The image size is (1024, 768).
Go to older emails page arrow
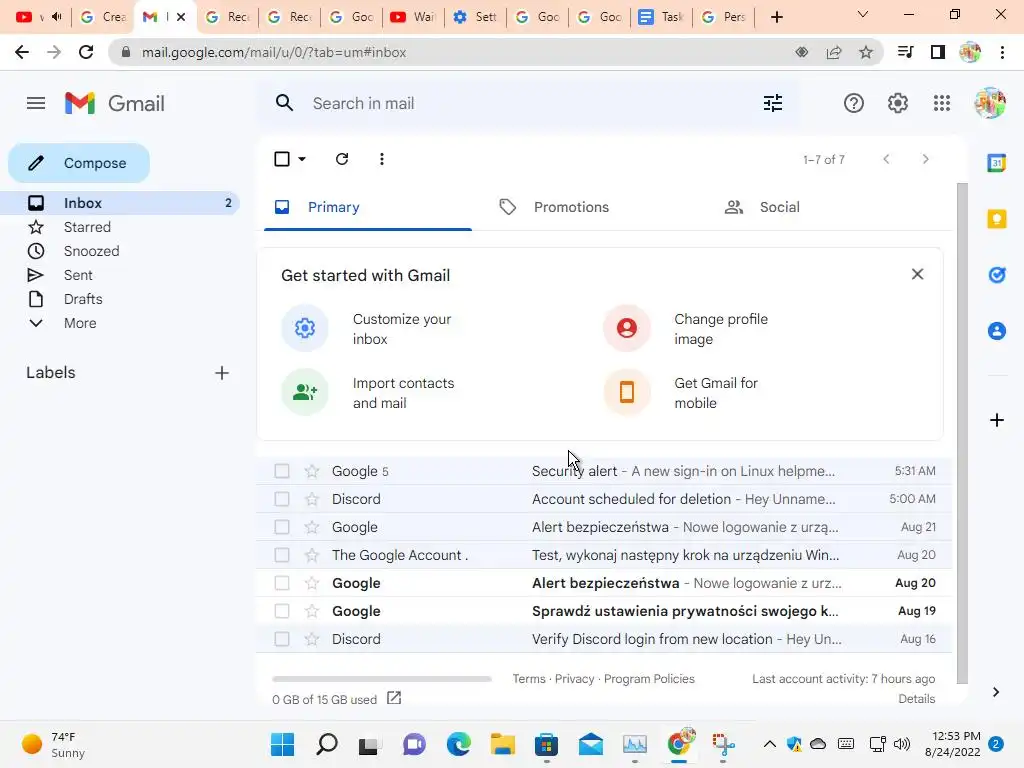925,159
